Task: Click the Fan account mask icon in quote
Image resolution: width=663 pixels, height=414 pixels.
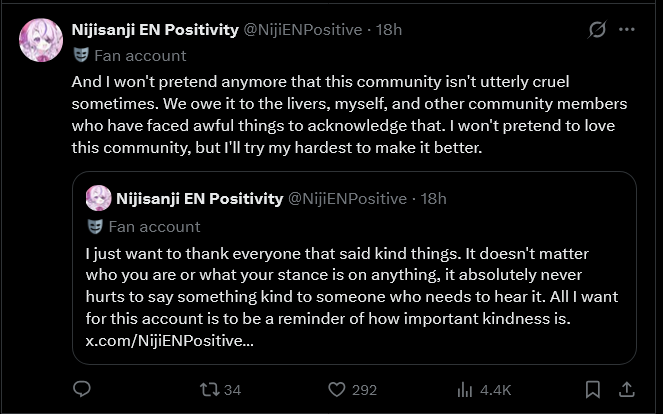Action: (96, 226)
